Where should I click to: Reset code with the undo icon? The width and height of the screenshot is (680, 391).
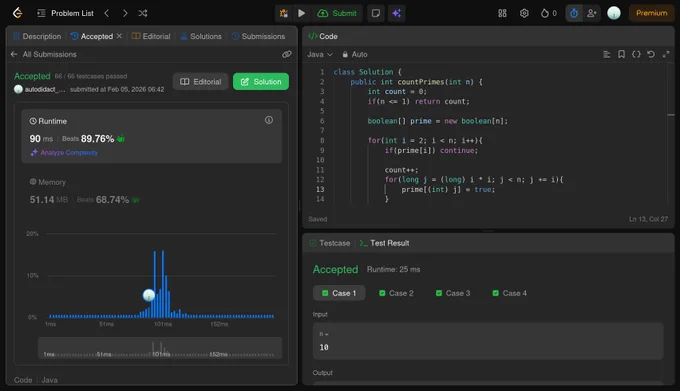[651, 54]
